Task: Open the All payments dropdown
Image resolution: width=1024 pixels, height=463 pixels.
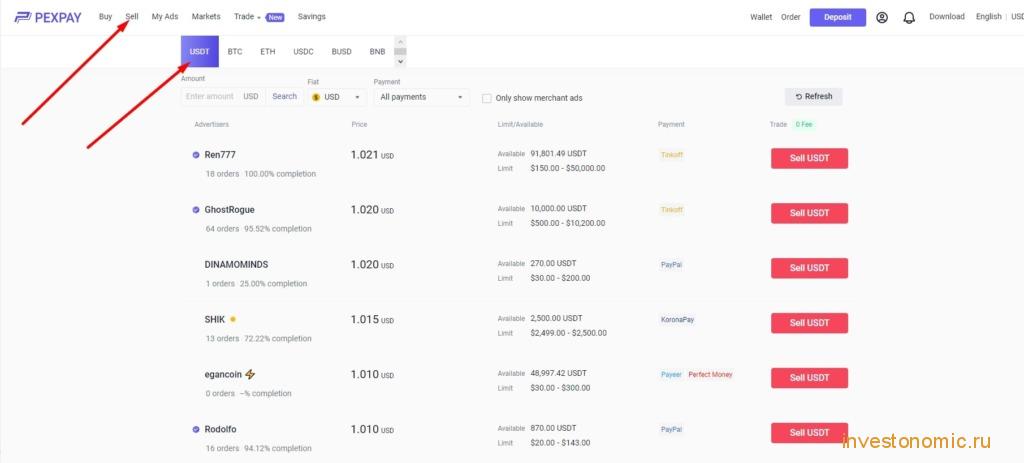Action: click(x=422, y=97)
